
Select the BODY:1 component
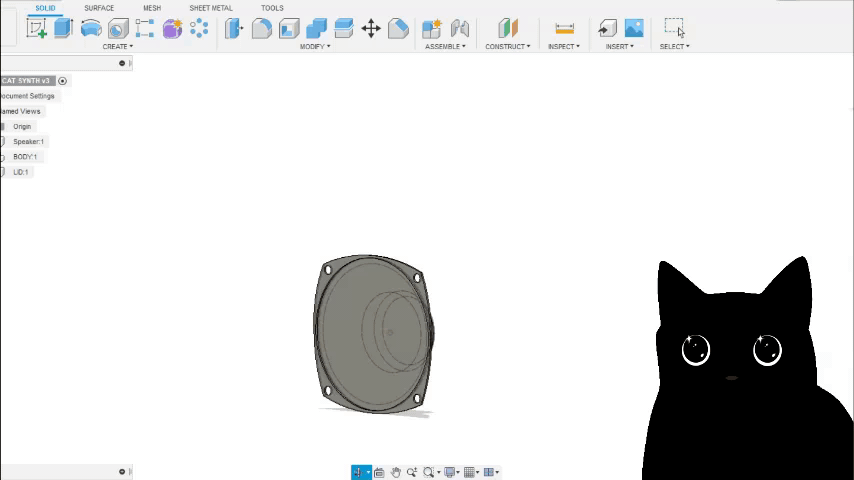point(25,157)
